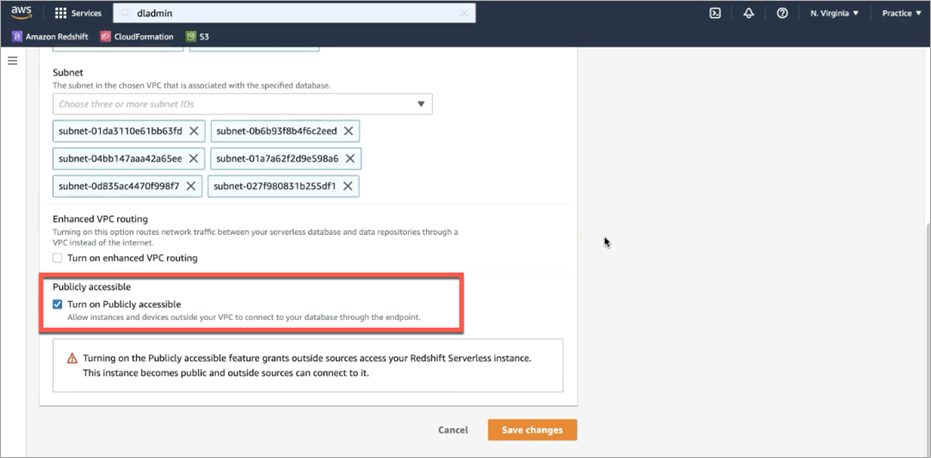The image size is (931, 458).
Task: Open the Amazon Redshift bookmark
Action: (50, 37)
